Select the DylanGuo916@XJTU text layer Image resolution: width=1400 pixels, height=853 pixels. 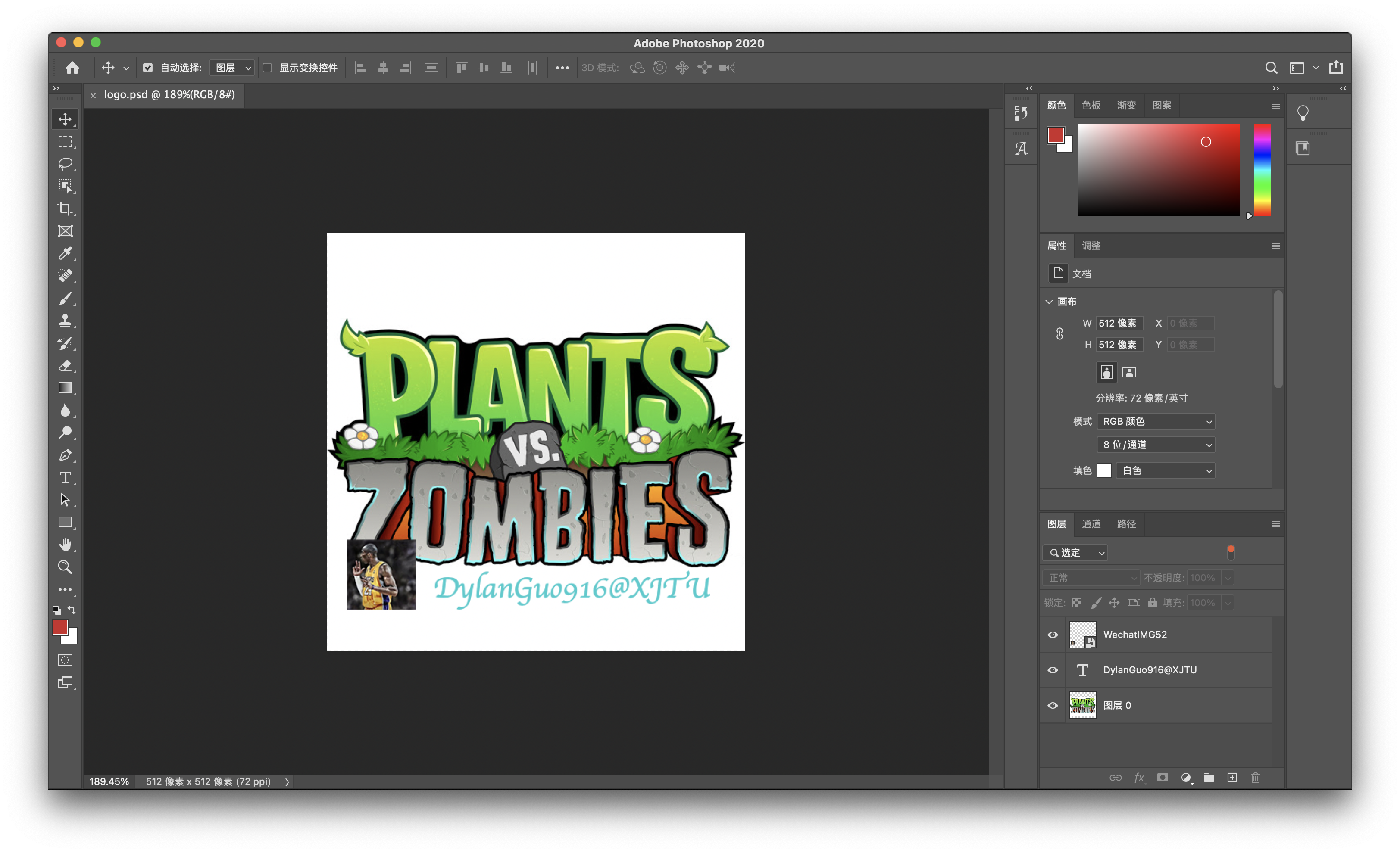point(1150,670)
